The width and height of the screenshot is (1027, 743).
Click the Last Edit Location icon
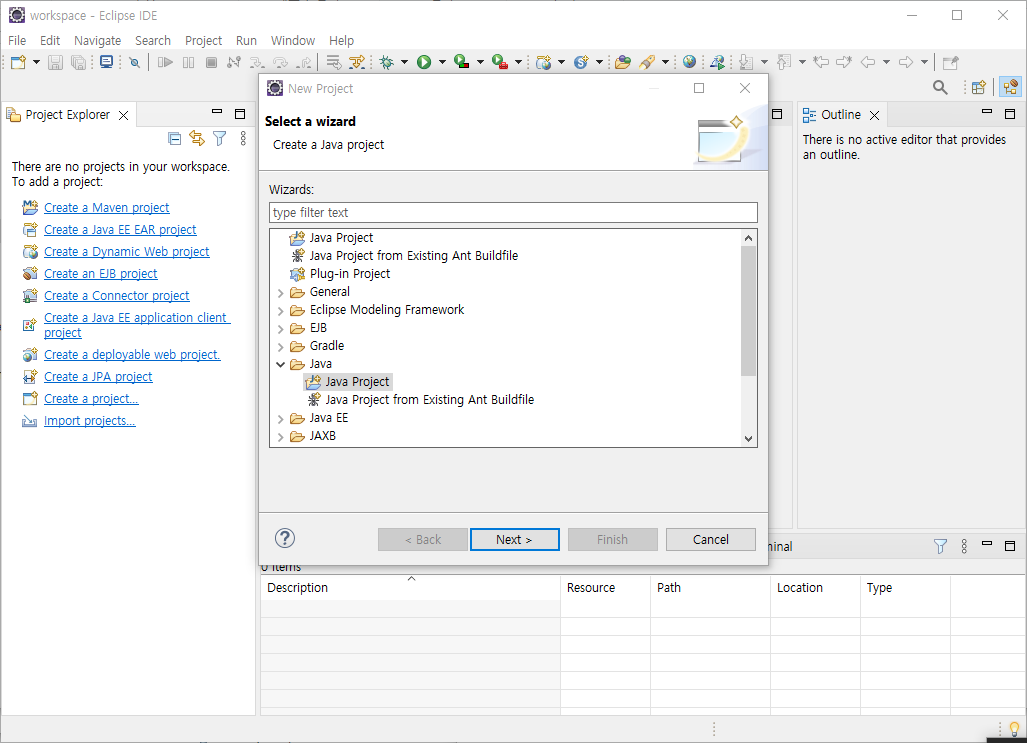click(x=821, y=62)
